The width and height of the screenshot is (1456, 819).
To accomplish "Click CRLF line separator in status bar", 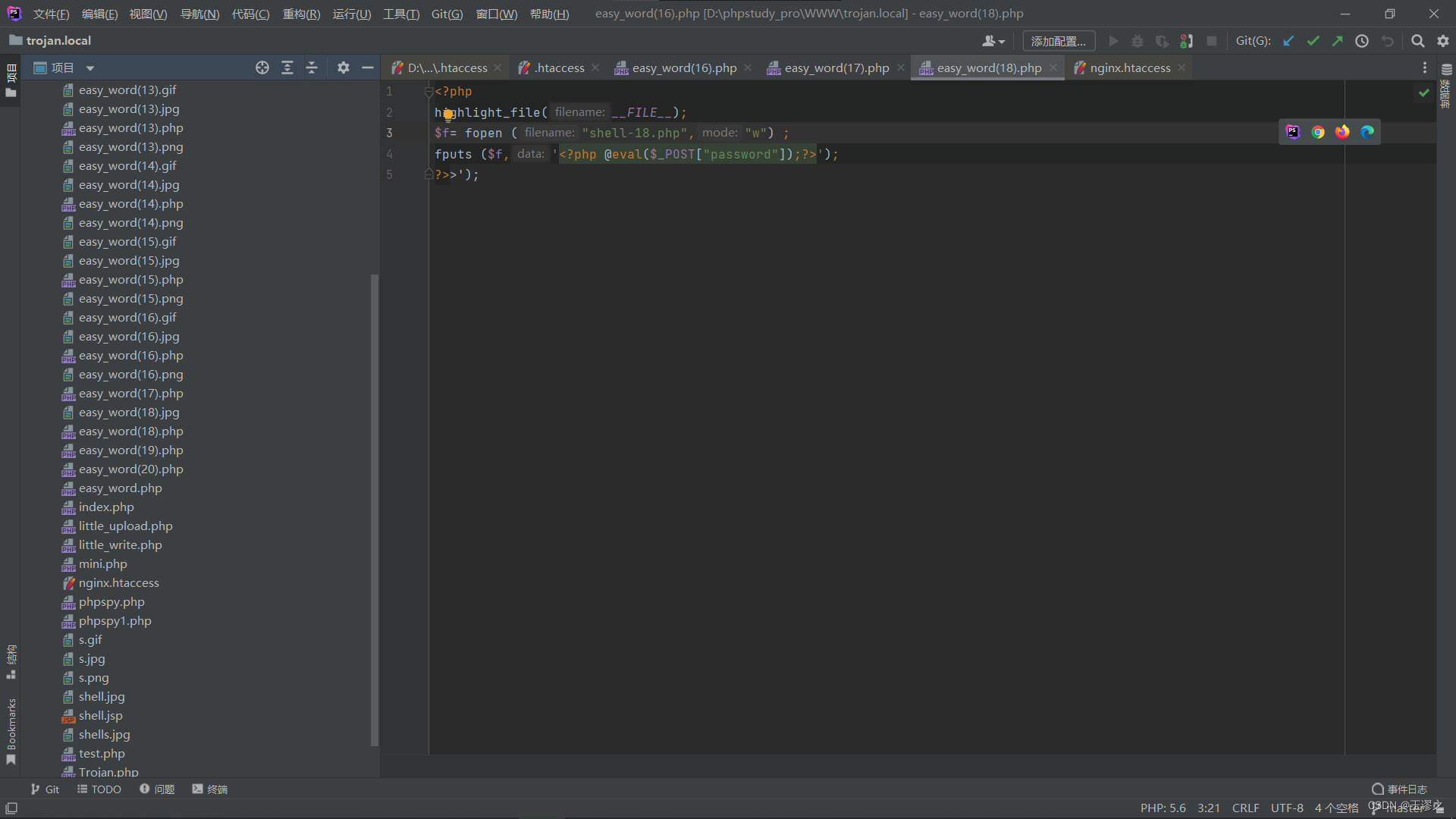I will [x=1245, y=808].
